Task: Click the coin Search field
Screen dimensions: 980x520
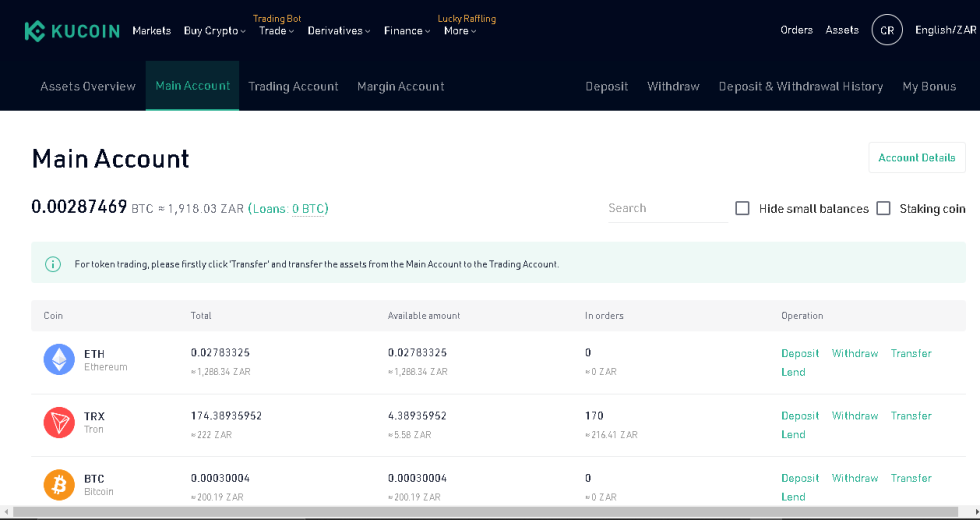Action: [x=668, y=208]
